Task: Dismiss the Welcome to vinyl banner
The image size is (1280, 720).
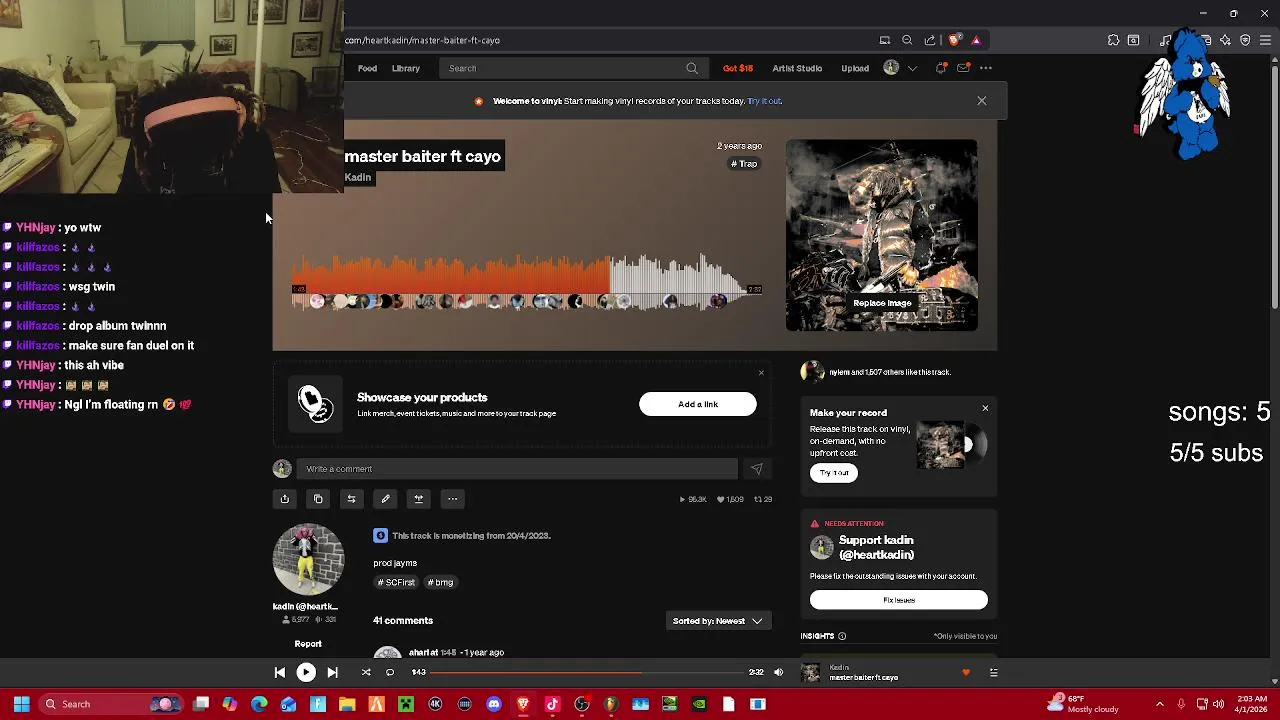Action: pos(982,101)
